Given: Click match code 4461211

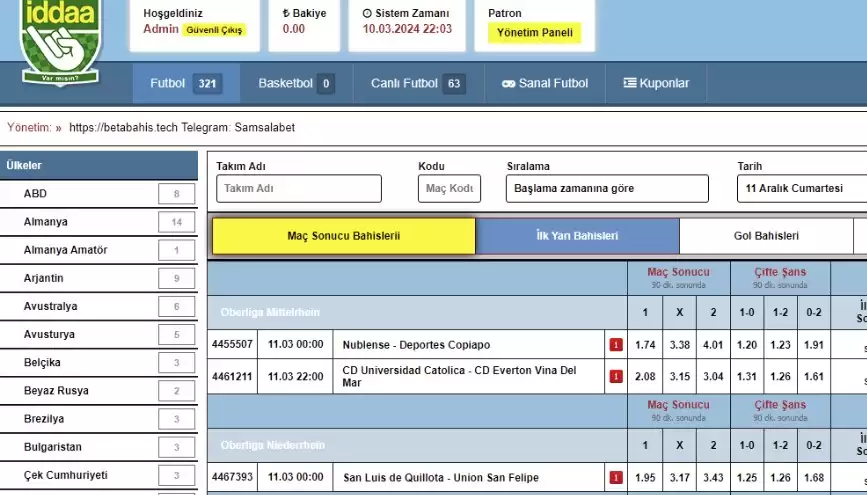Looking at the screenshot, I should [x=232, y=377].
